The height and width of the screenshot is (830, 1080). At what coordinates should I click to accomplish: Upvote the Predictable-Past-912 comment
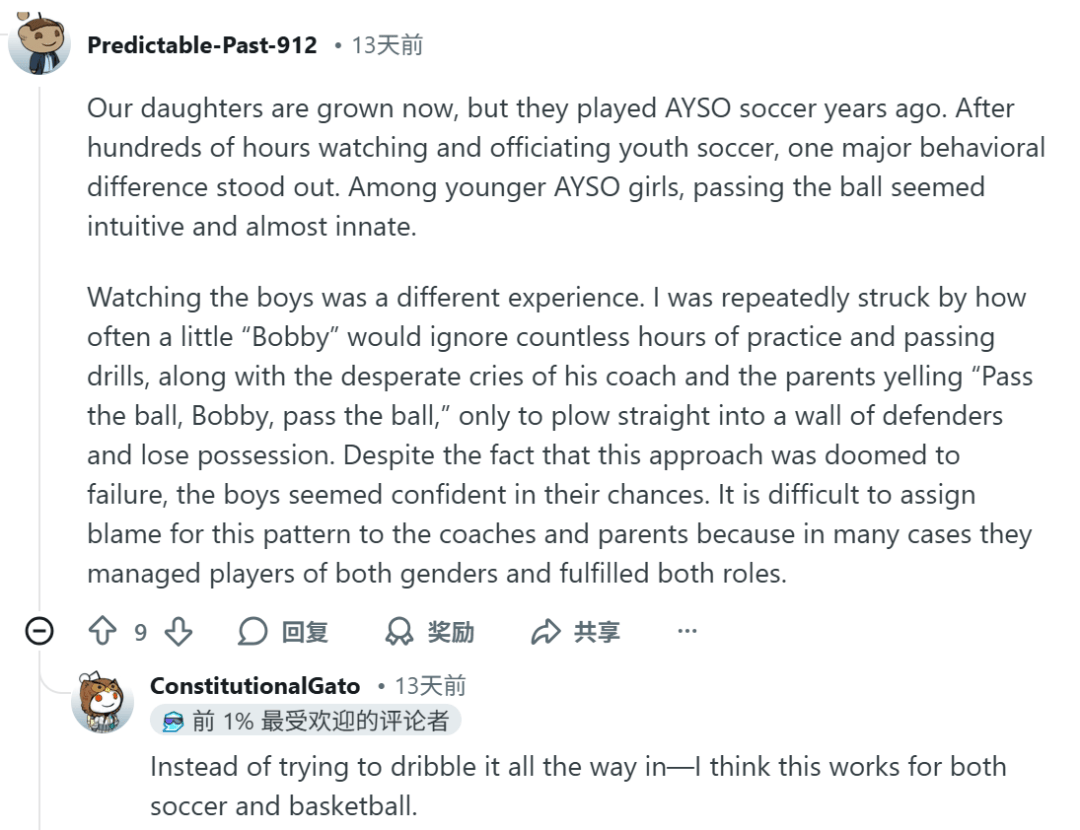(103, 632)
